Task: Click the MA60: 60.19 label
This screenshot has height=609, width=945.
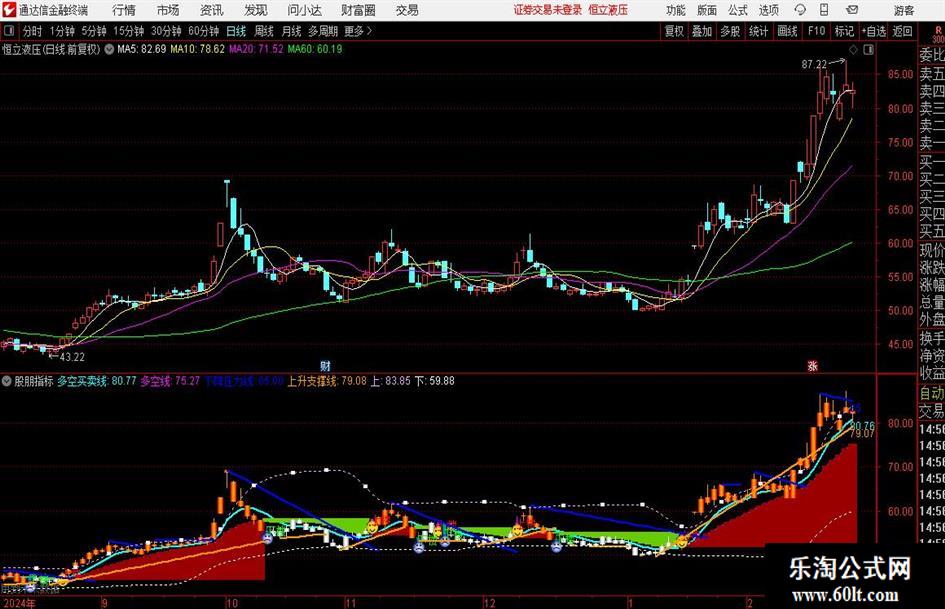Action: click(x=315, y=49)
